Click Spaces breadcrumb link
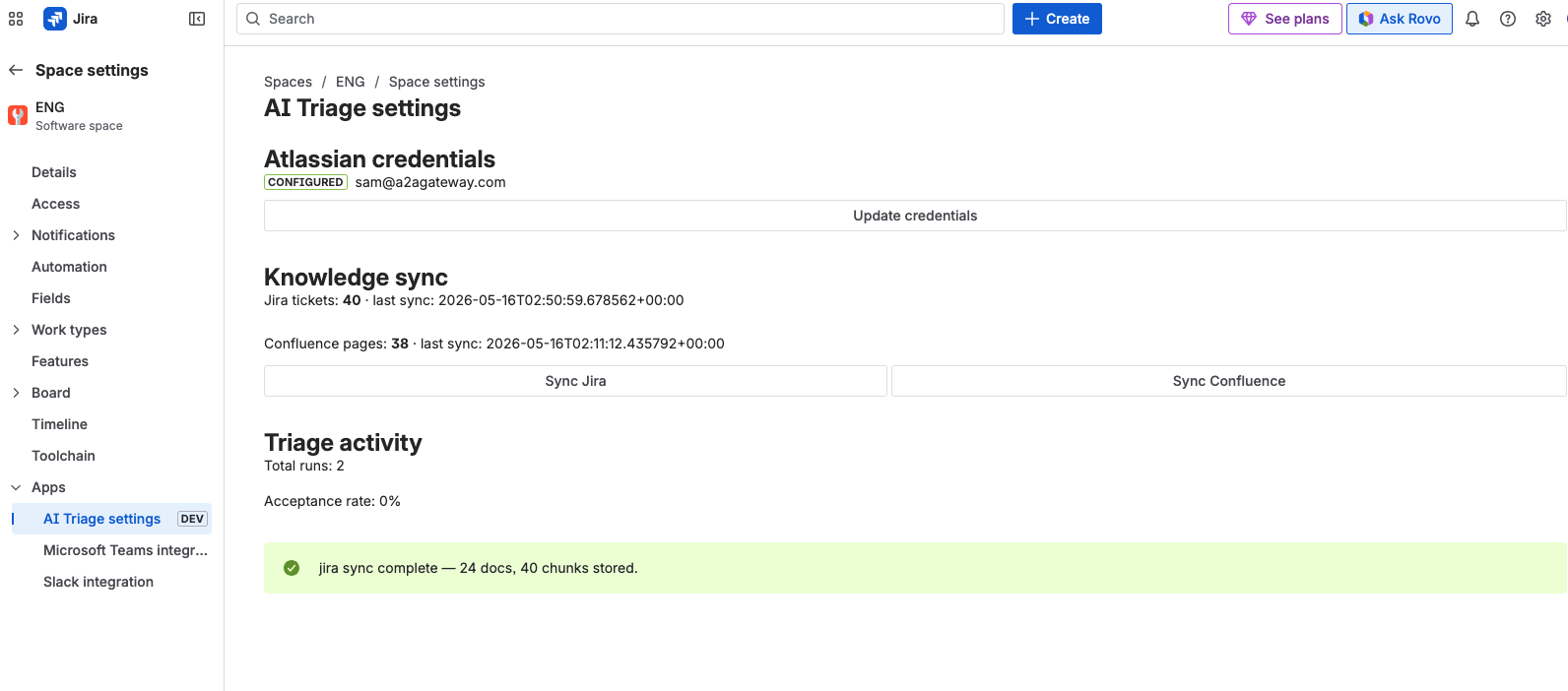1568x691 pixels. (288, 82)
